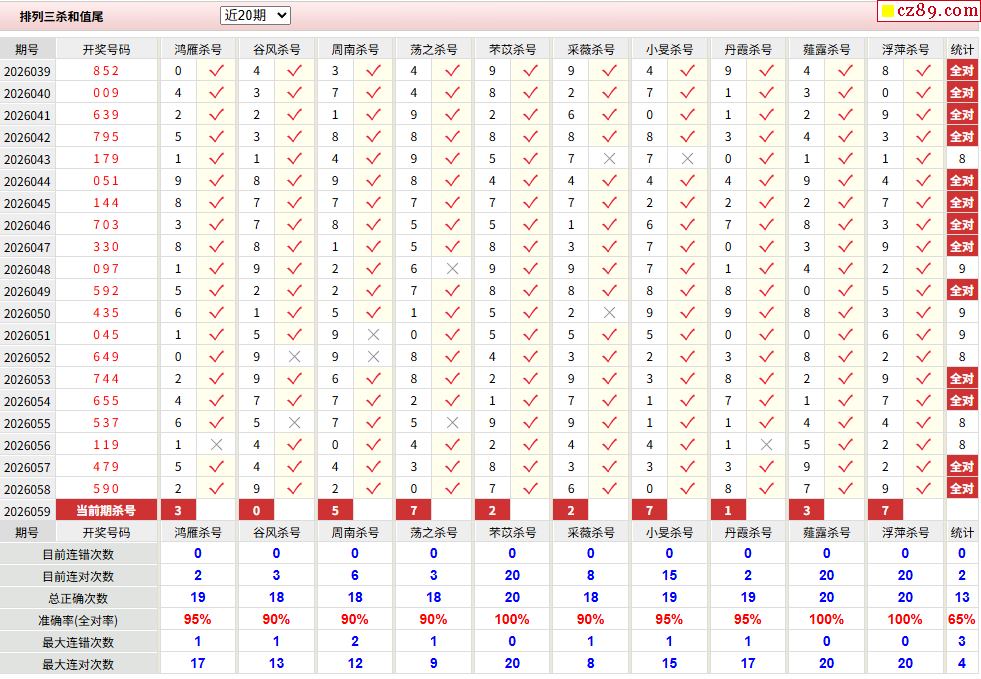Click the 总正确次数 row label

[x=78, y=598]
